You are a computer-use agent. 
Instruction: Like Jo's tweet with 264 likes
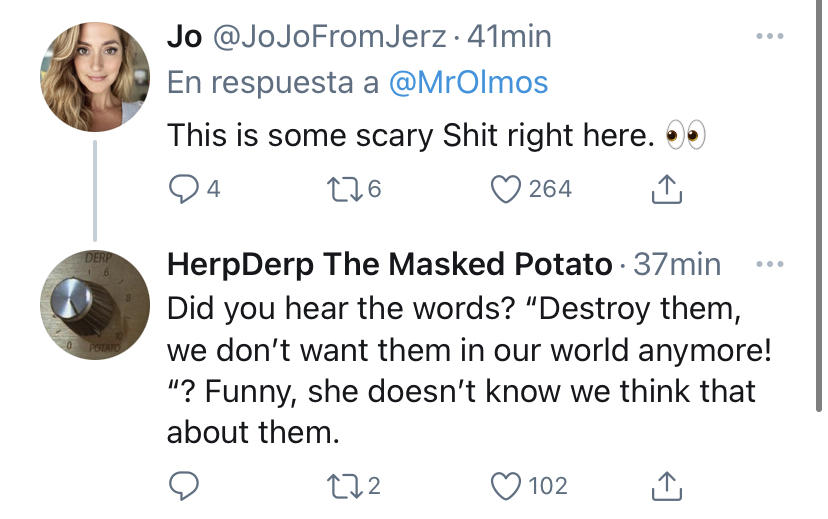pyautogui.click(x=505, y=189)
